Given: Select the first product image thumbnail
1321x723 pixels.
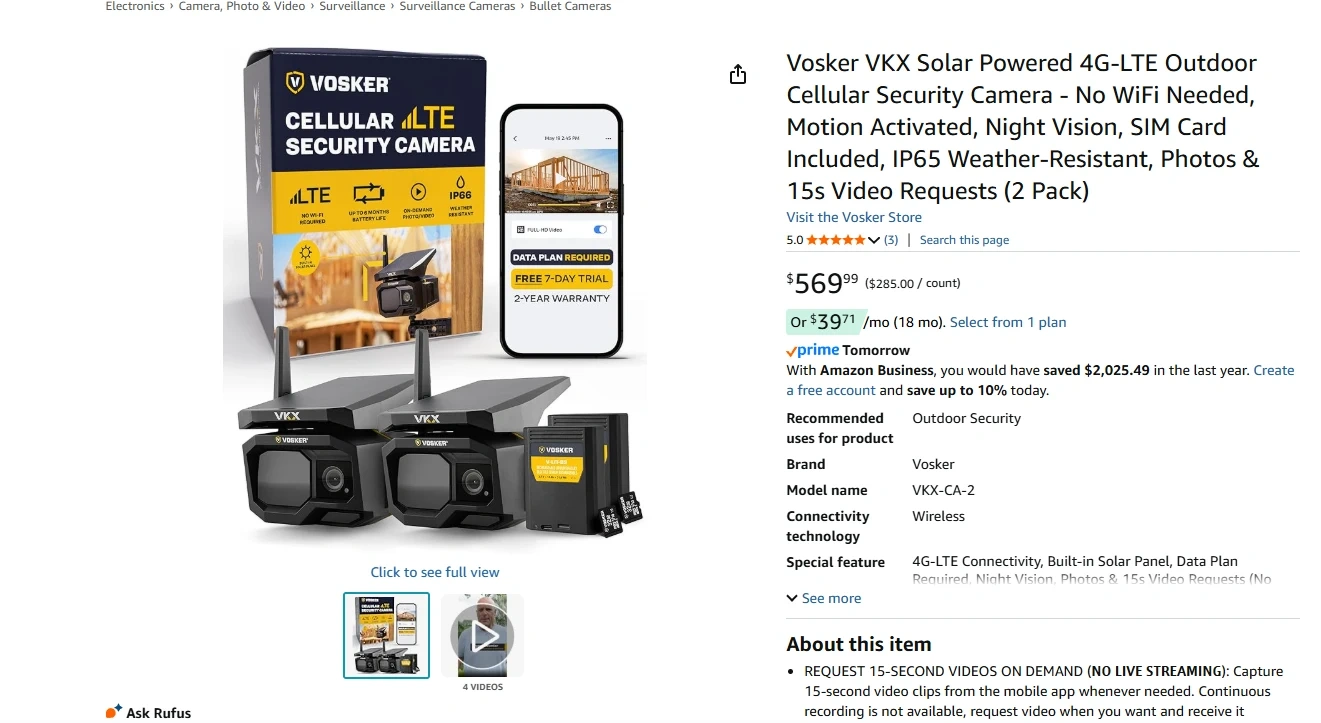Looking at the screenshot, I should (x=387, y=636).
